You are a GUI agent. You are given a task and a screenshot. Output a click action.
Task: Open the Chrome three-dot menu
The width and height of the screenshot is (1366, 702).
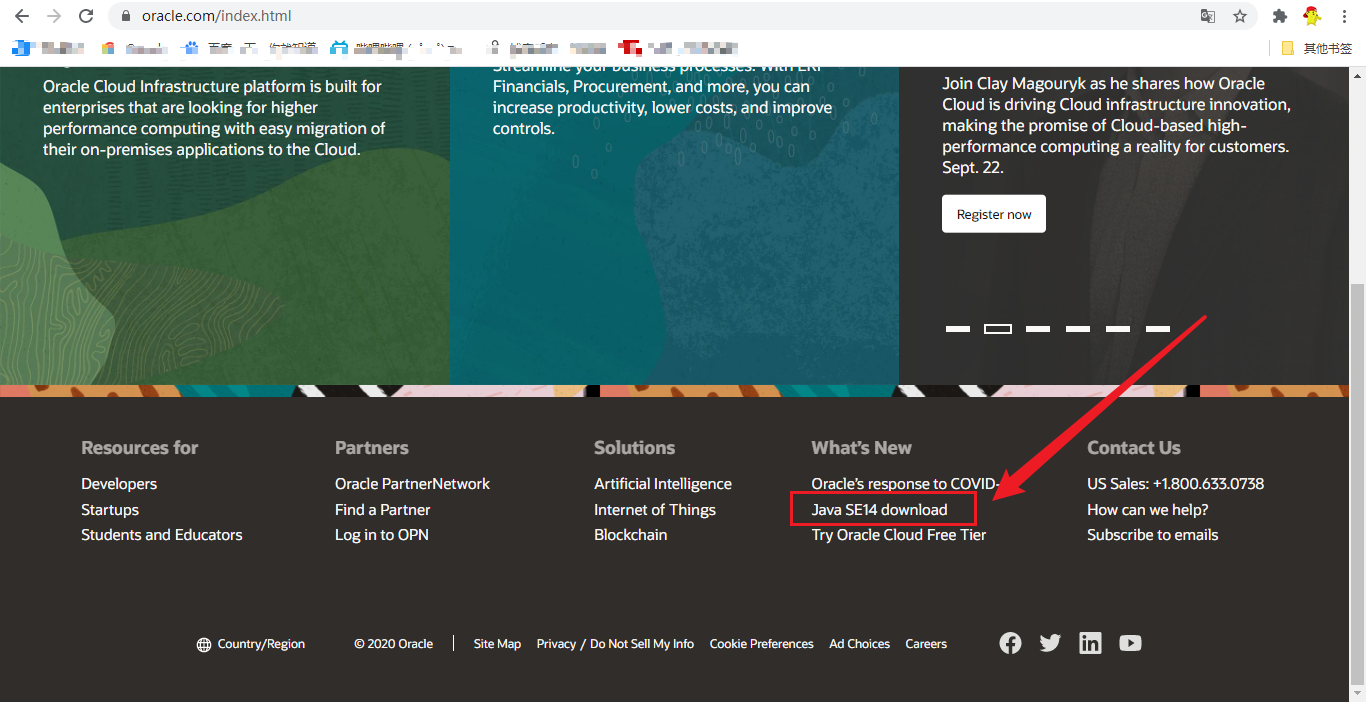click(x=1346, y=16)
